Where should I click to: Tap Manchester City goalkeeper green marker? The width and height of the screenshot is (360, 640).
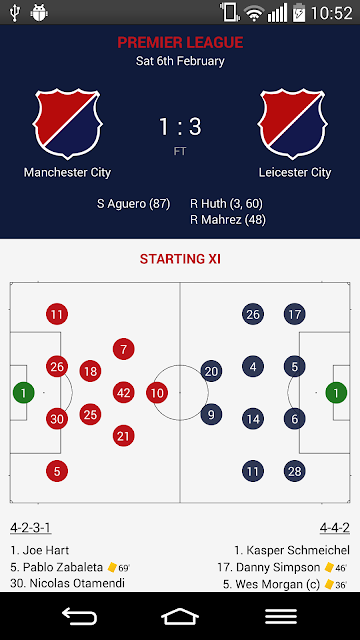pyautogui.click(x=23, y=393)
